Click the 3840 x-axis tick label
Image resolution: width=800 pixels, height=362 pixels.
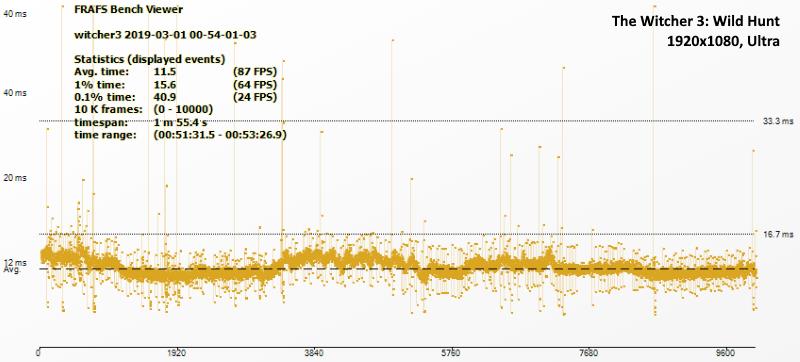pyautogui.click(x=313, y=353)
